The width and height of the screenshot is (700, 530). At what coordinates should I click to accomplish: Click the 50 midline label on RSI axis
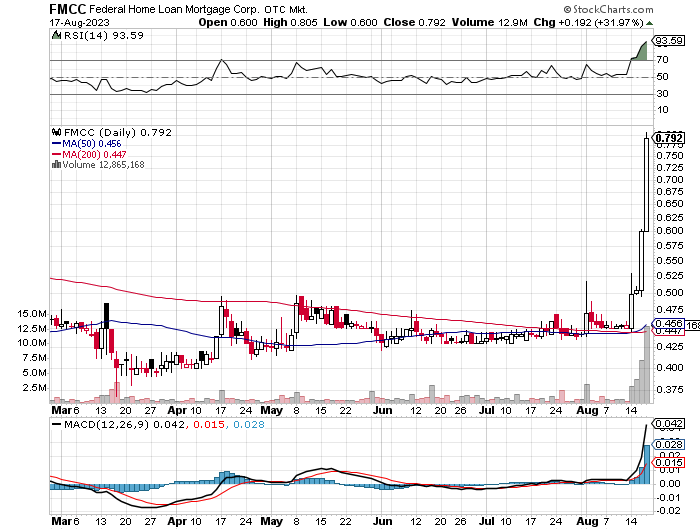pyautogui.click(x=662, y=77)
